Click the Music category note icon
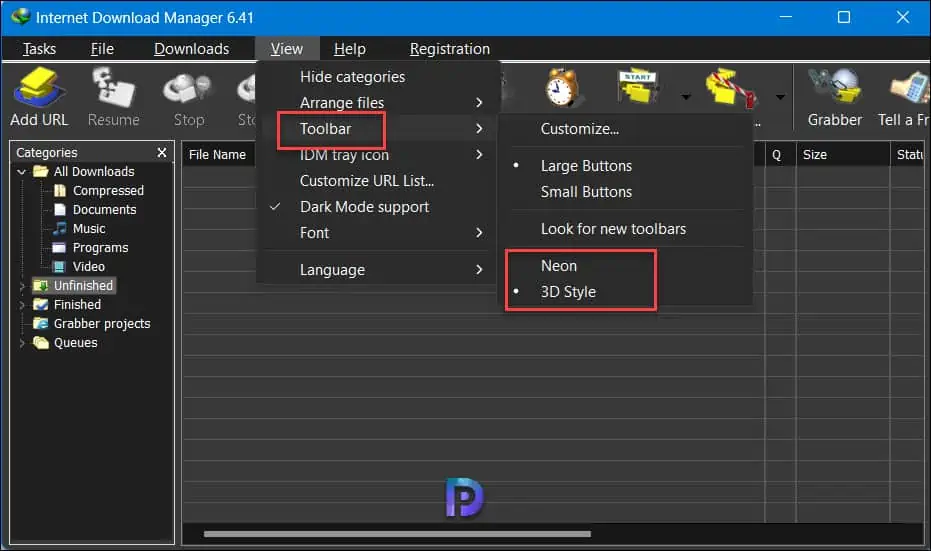Image resolution: width=931 pixels, height=551 pixels. tap(60, 229)
